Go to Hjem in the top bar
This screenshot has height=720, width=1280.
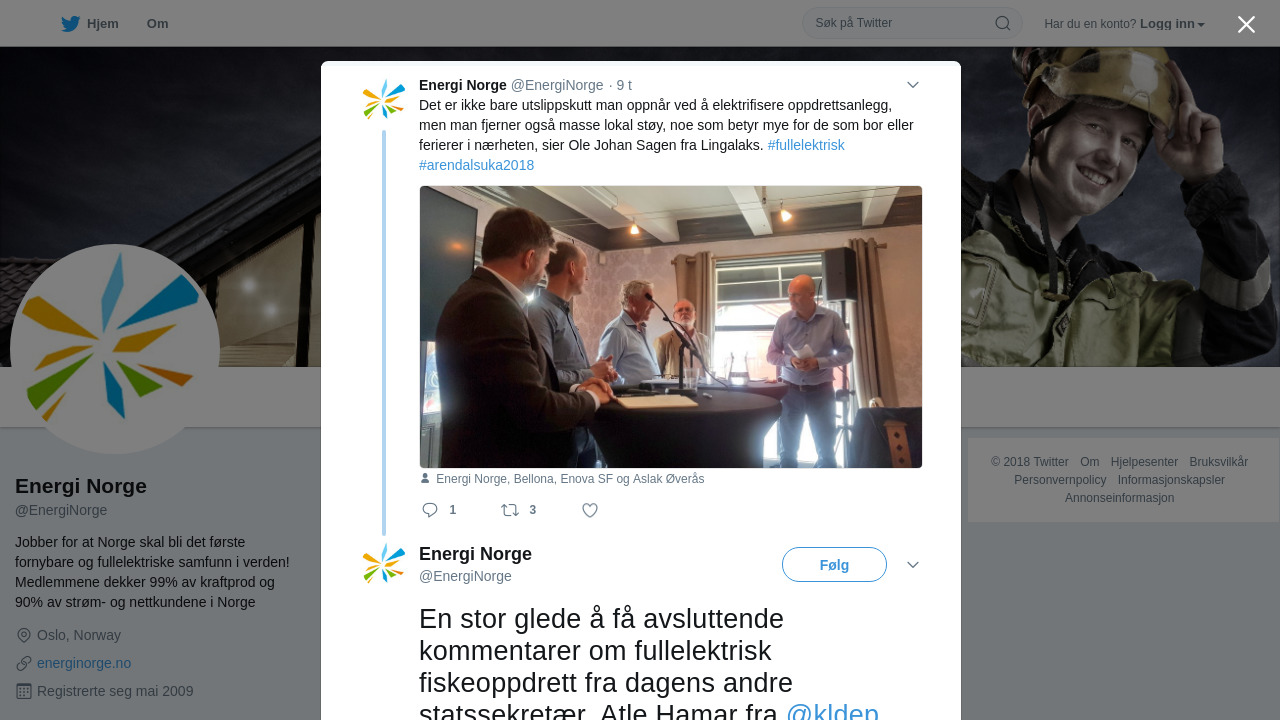click(x=90, y=24)
